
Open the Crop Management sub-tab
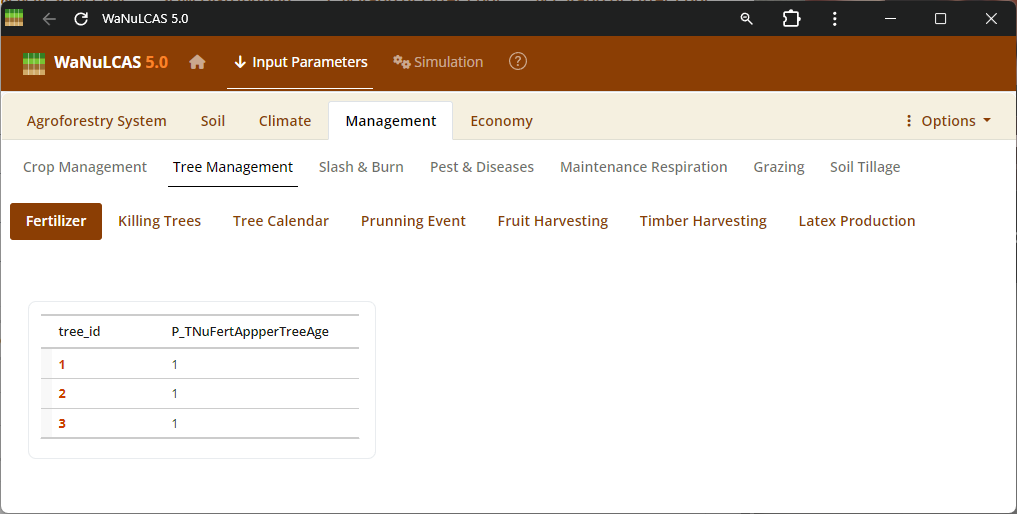pyautogui.click(x=85, y=167)
